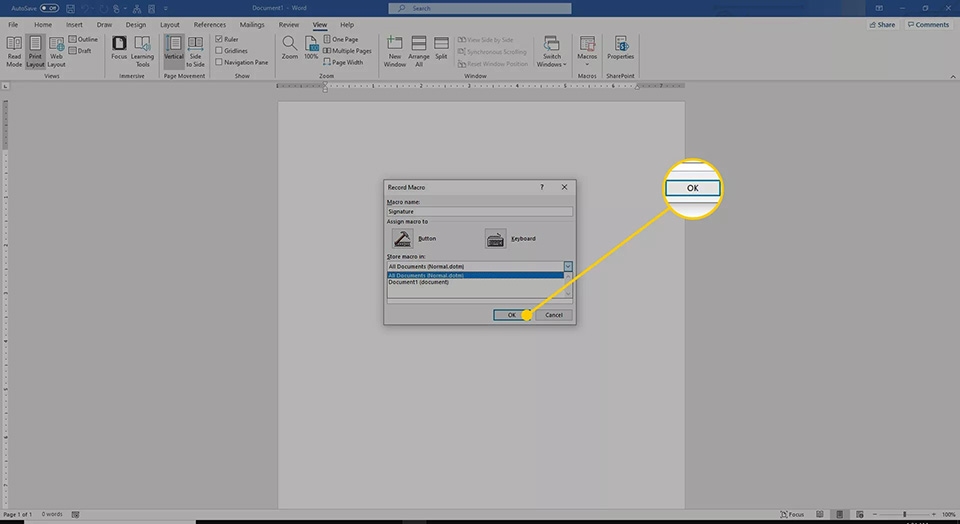Click Undo in quick access toolbar

84,9
